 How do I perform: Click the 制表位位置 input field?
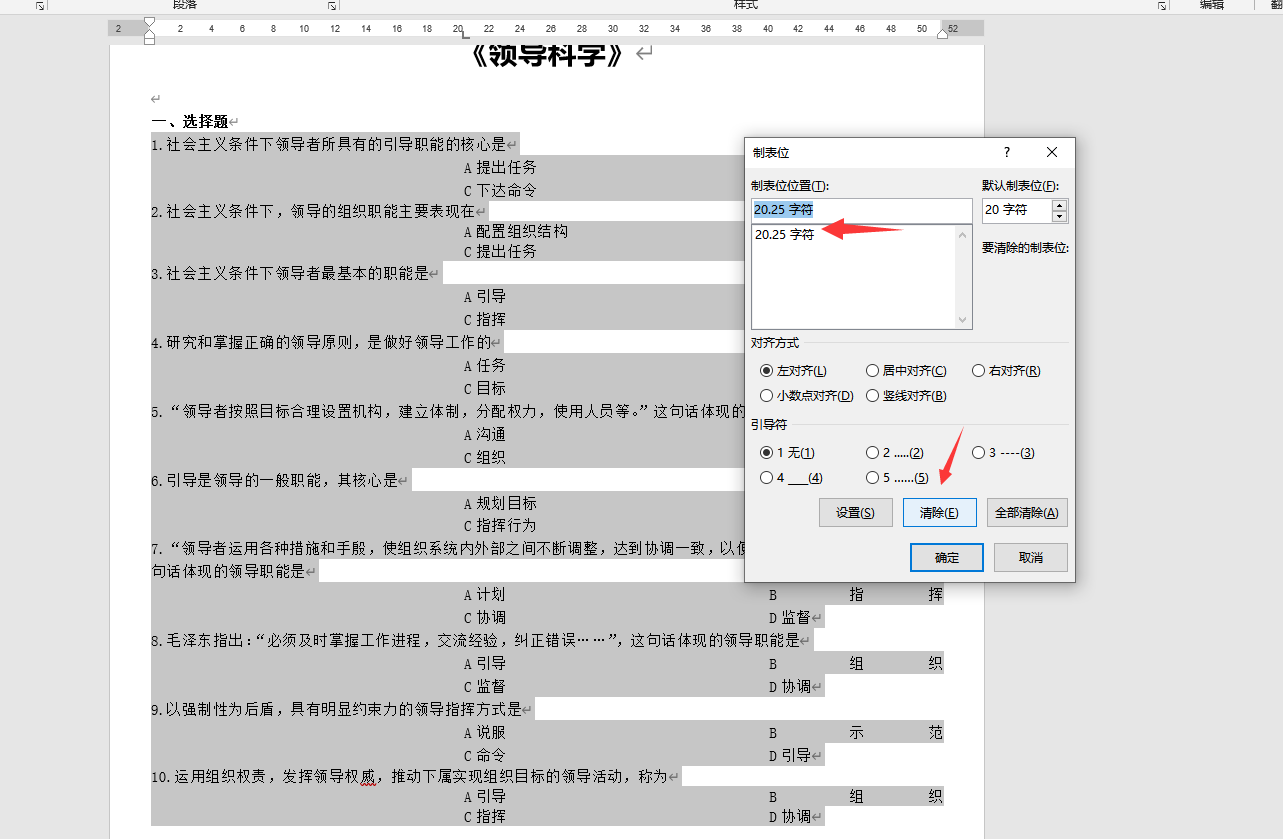pos(860,210)
